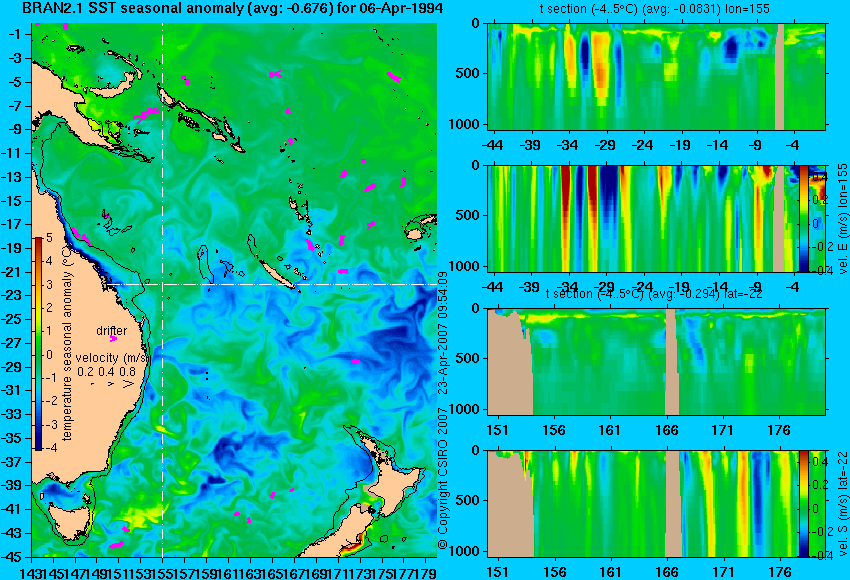Click the 'velocity (m/s)' legend text

point(112,358)
